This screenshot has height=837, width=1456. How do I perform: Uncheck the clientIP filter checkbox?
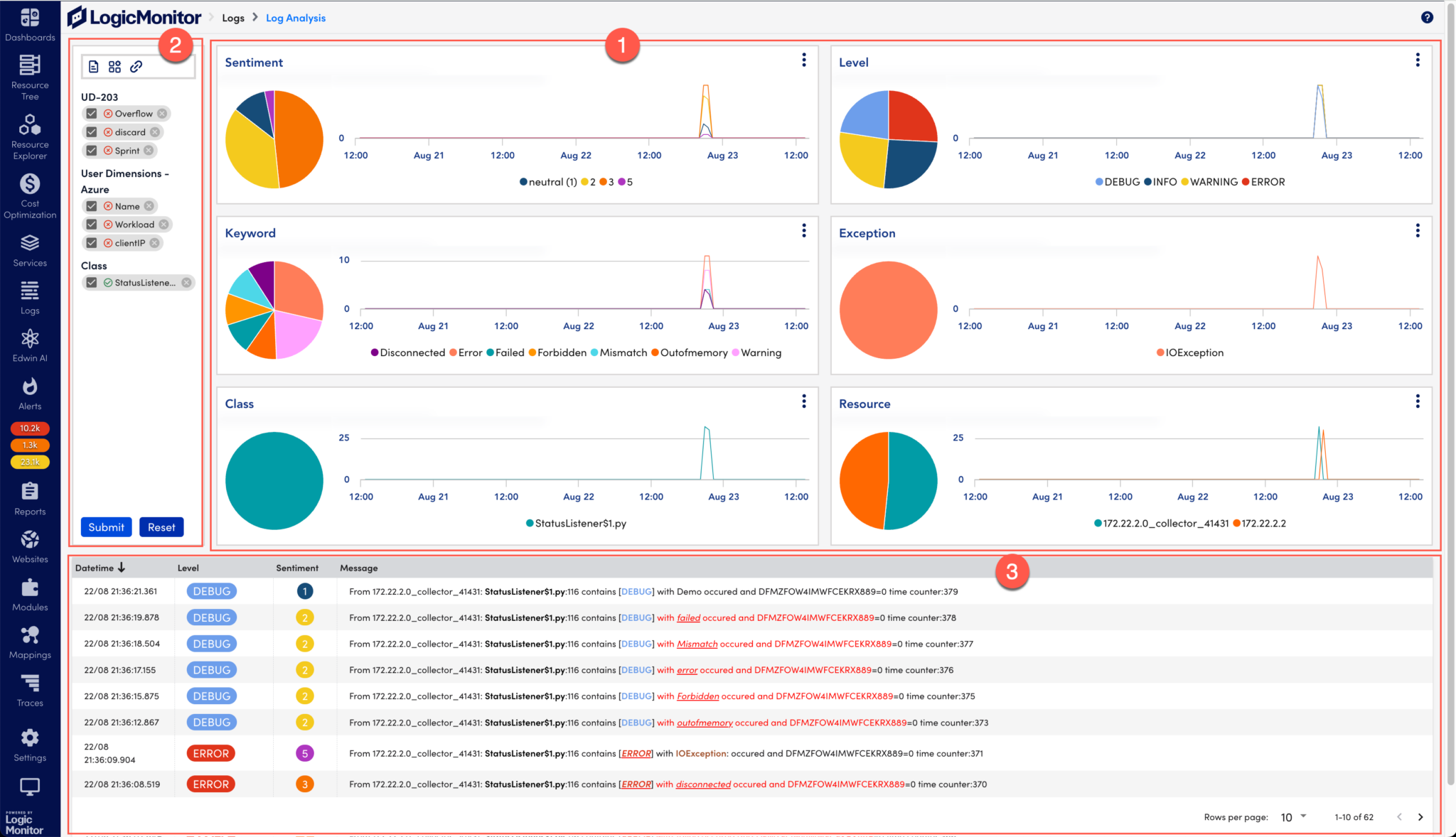[x=91, y=242]
